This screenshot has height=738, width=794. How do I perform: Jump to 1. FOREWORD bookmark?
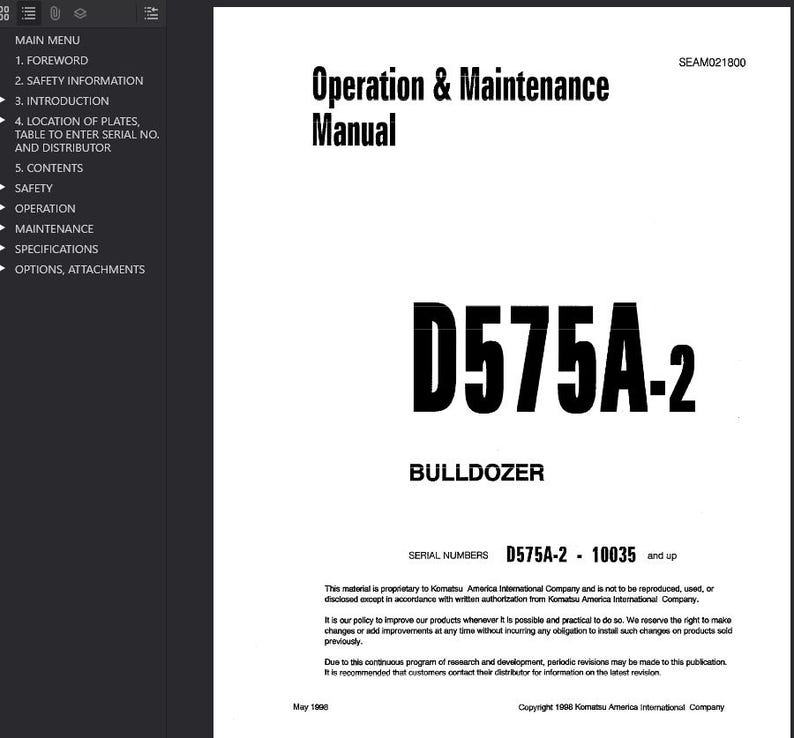pyautogui.click(x=51, y=60)
